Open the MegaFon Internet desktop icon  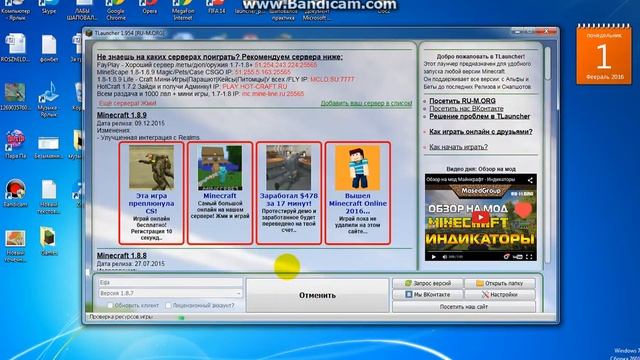tap(182, 11)
